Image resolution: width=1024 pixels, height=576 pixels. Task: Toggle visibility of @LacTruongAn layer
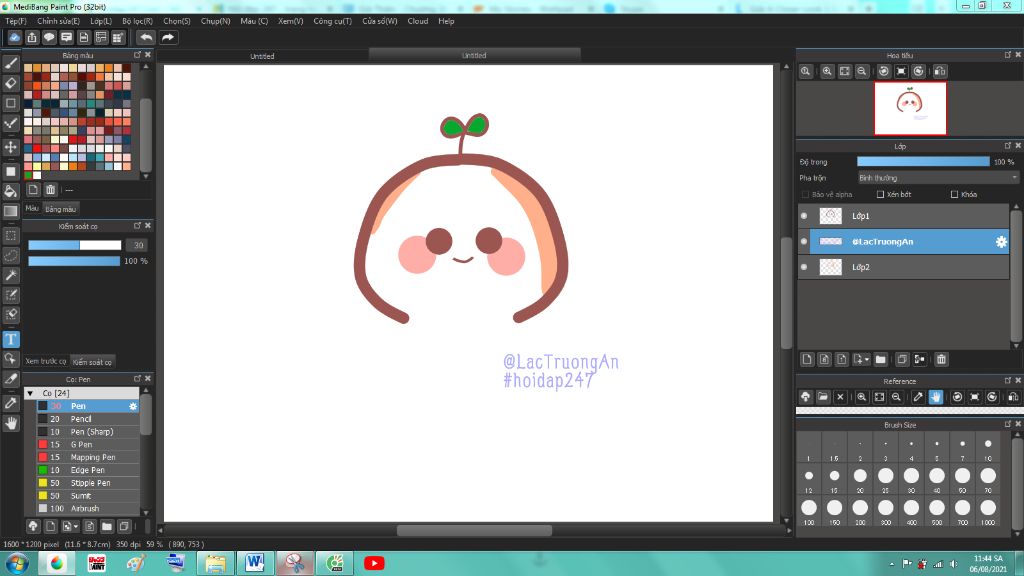(804, 242)
